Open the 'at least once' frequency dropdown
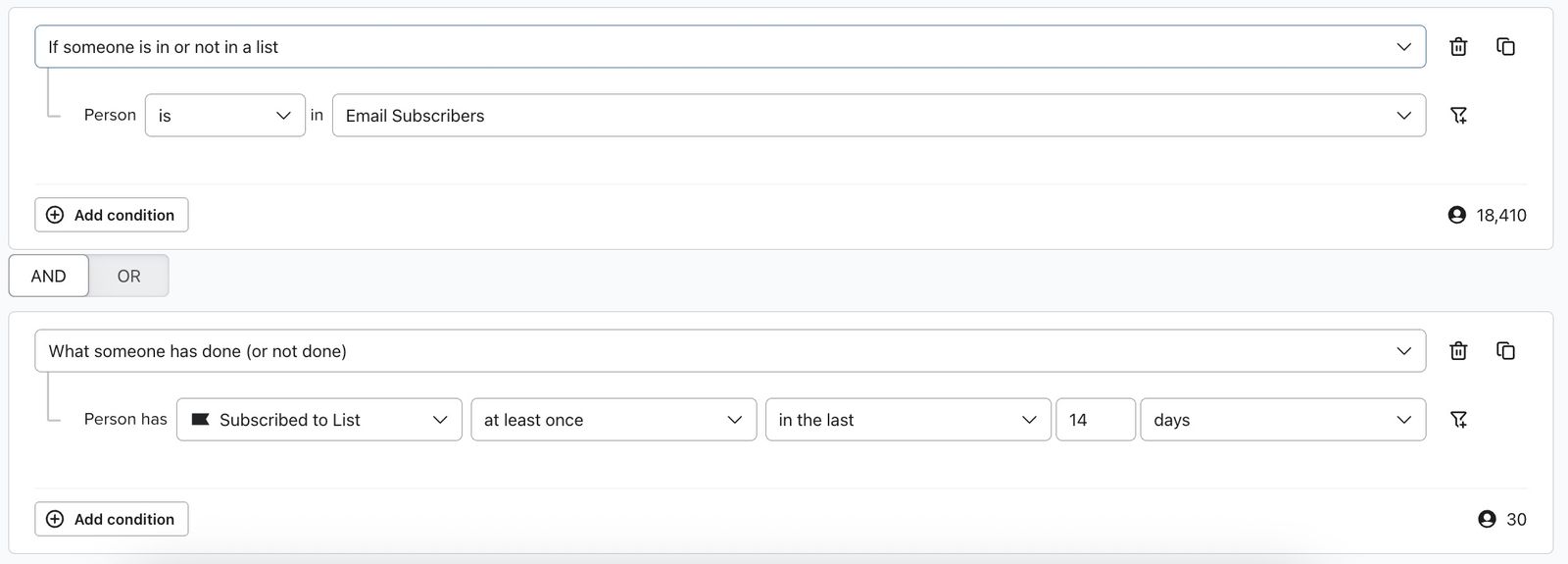Screen dimensions: 1568x564 tap(613, 420)
